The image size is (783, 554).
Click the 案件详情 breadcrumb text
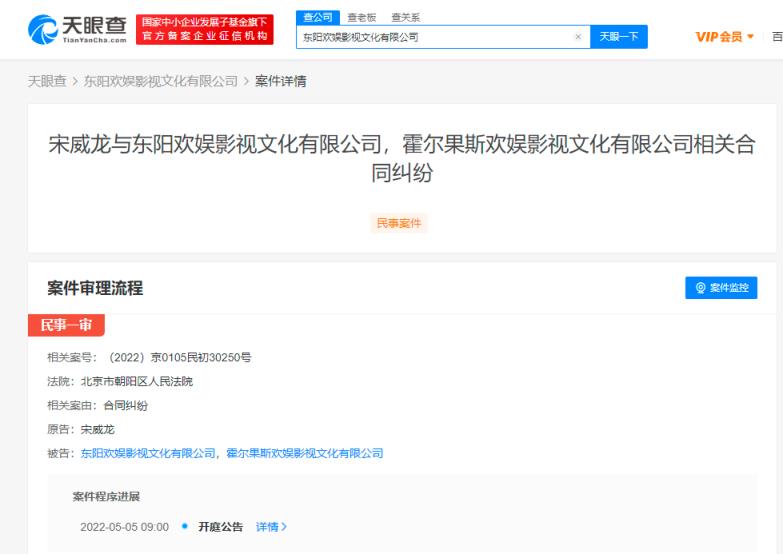(x=281, y=81)
